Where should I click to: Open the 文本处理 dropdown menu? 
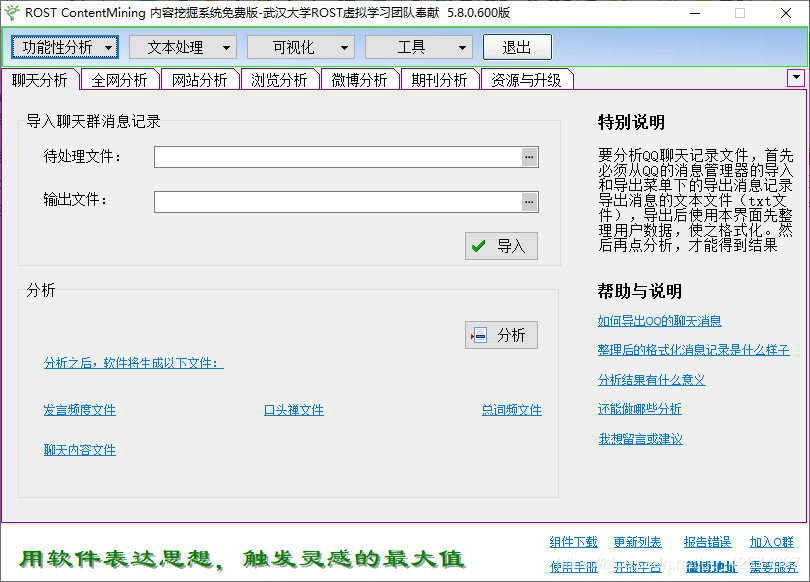[183, 48]
